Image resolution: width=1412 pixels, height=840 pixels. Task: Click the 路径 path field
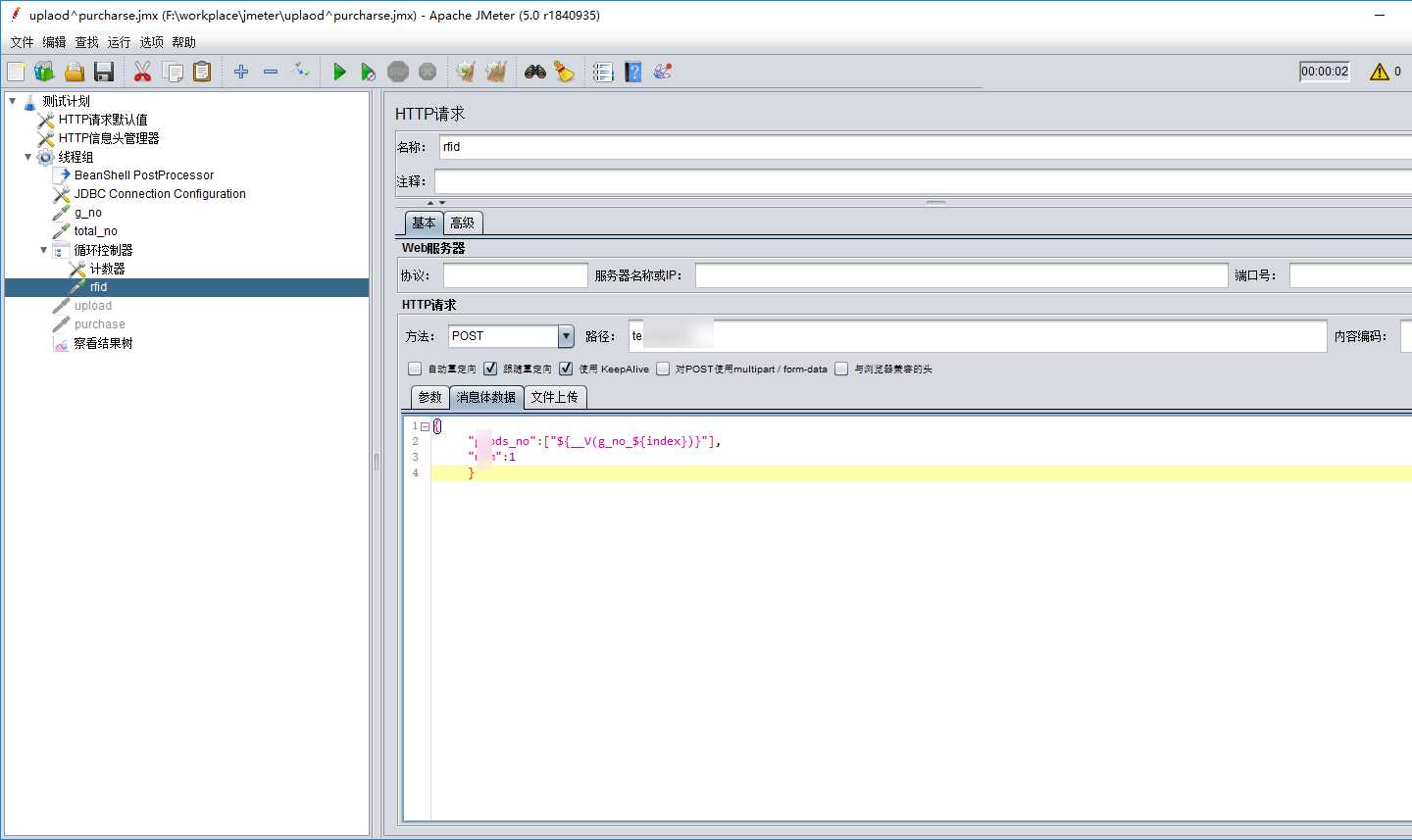978,336
